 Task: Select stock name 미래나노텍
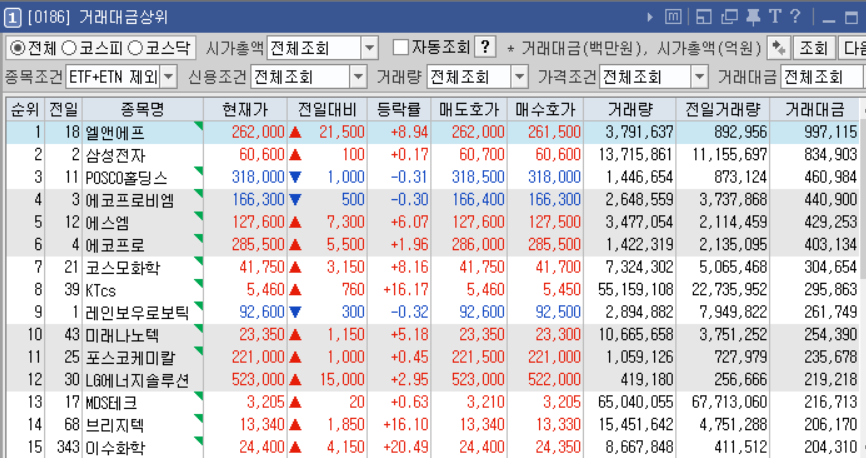123,335
